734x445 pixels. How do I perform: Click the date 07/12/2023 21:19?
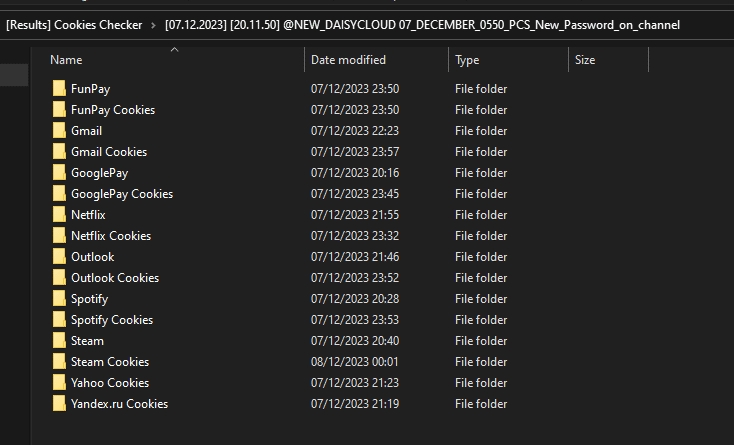(355, 404)
